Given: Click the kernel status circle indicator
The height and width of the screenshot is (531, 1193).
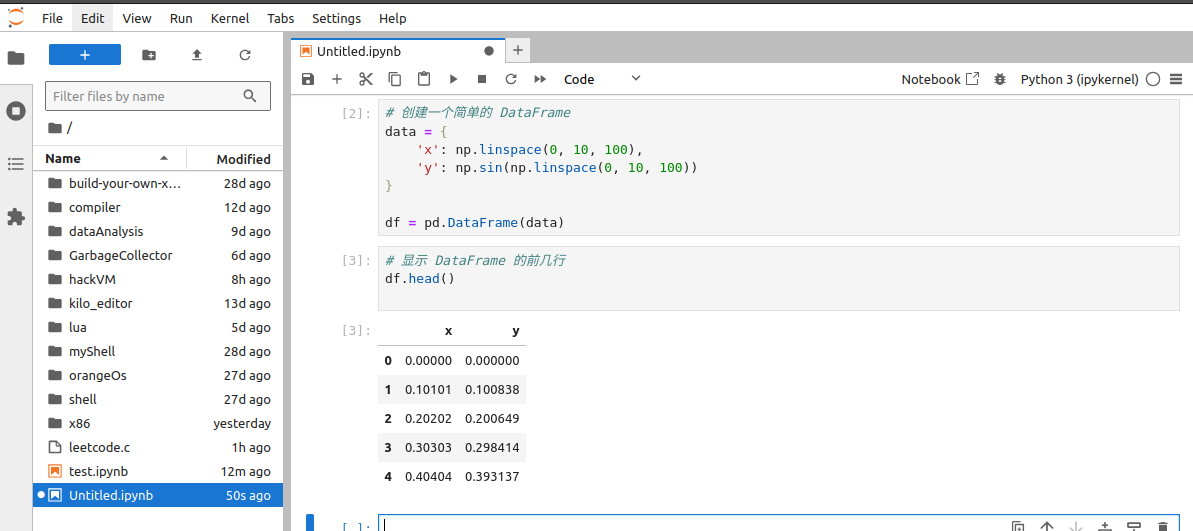Looking at the screenshot, I should point(1153,79).
